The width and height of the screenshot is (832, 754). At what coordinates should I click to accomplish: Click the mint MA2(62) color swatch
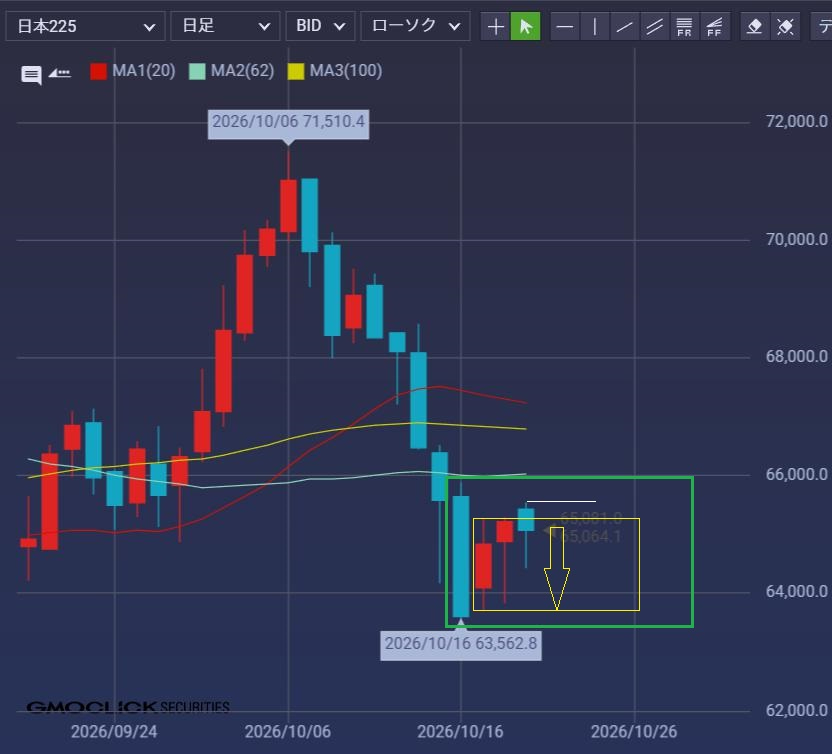[197, 71]
